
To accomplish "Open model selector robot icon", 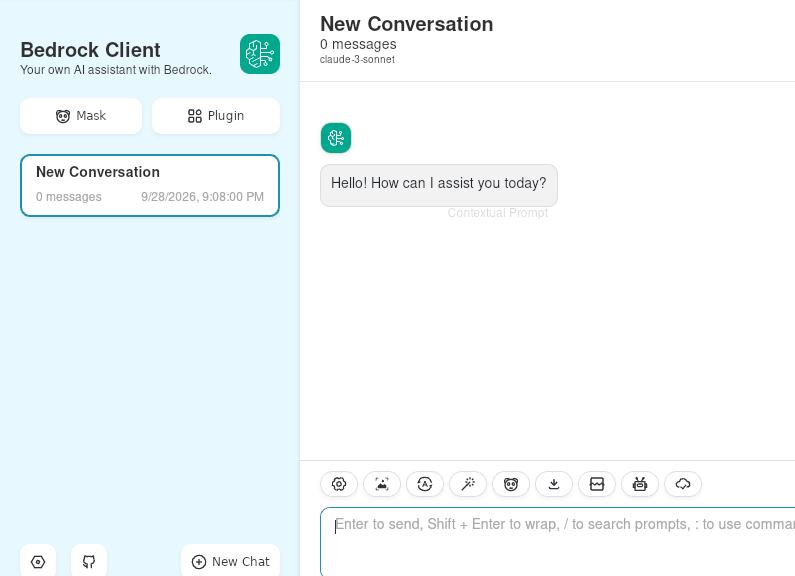I will point(640,484).
